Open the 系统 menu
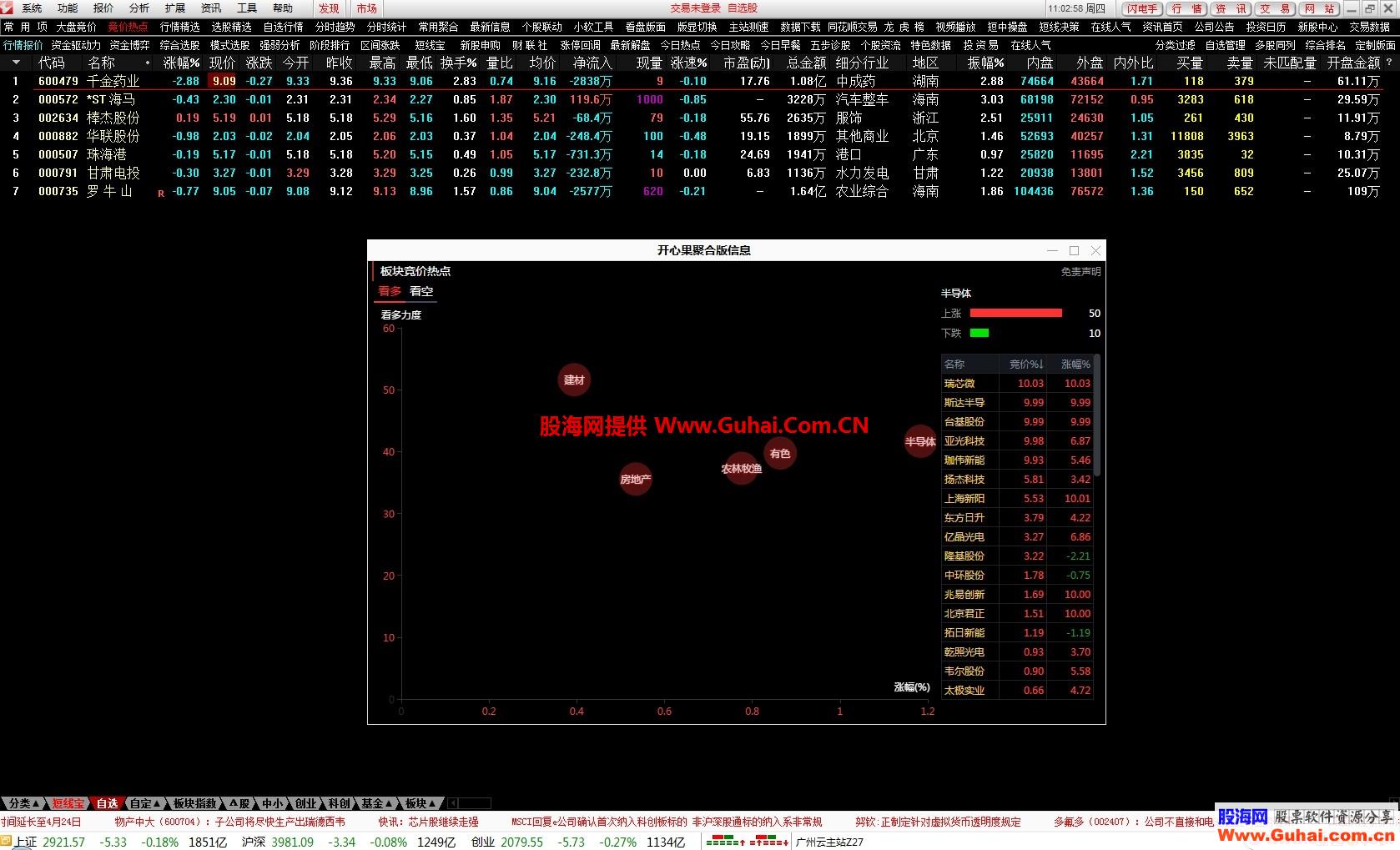The width and height of the screenshot is (1400, 850). [x=32, y=8]
